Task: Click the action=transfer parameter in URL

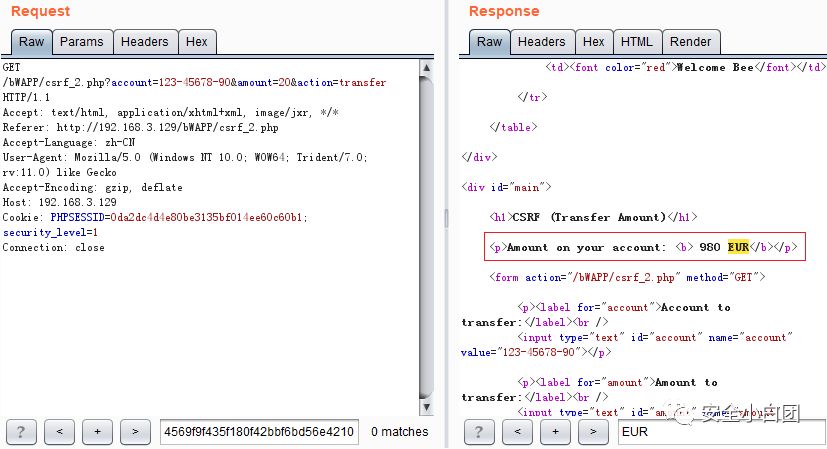Action: pyautogui.click(x=341, y=82)
